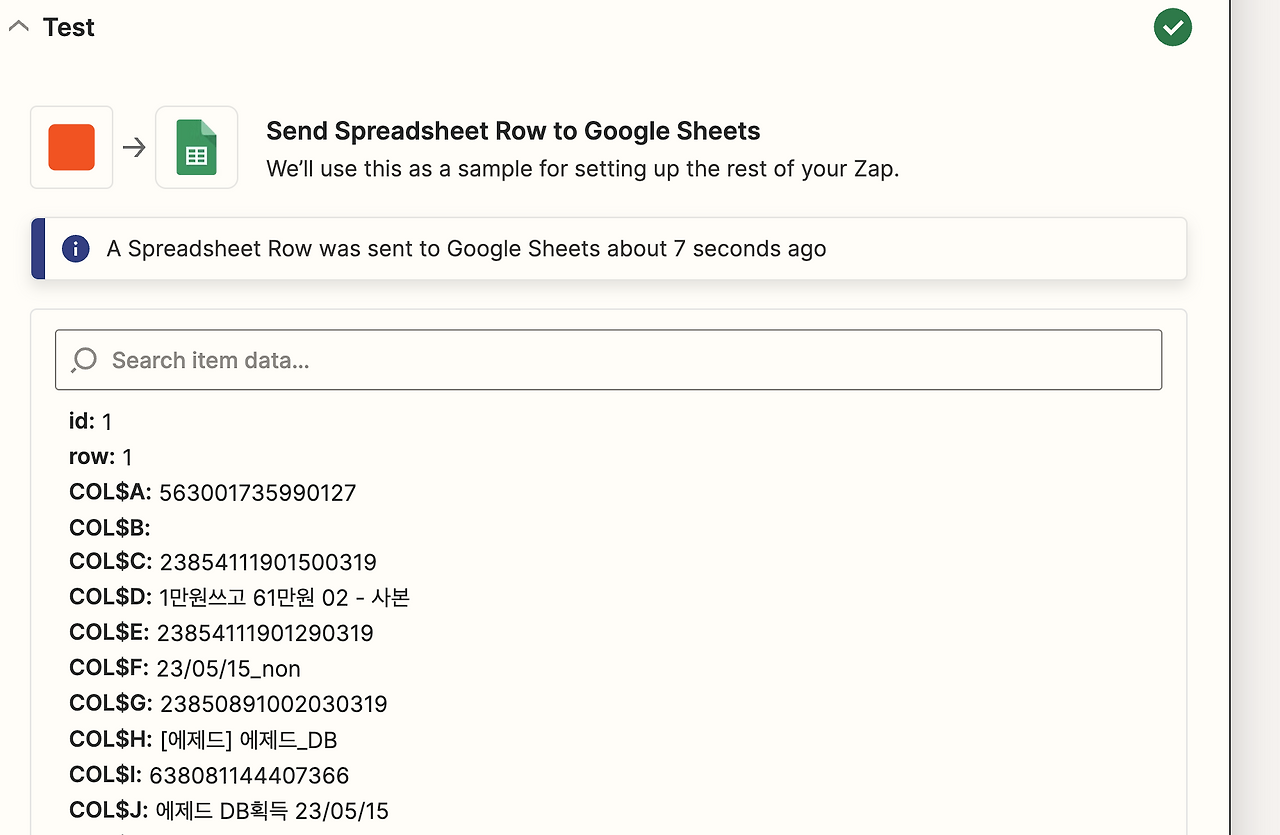Click the blue info icon in banner

tap(75, 249)
